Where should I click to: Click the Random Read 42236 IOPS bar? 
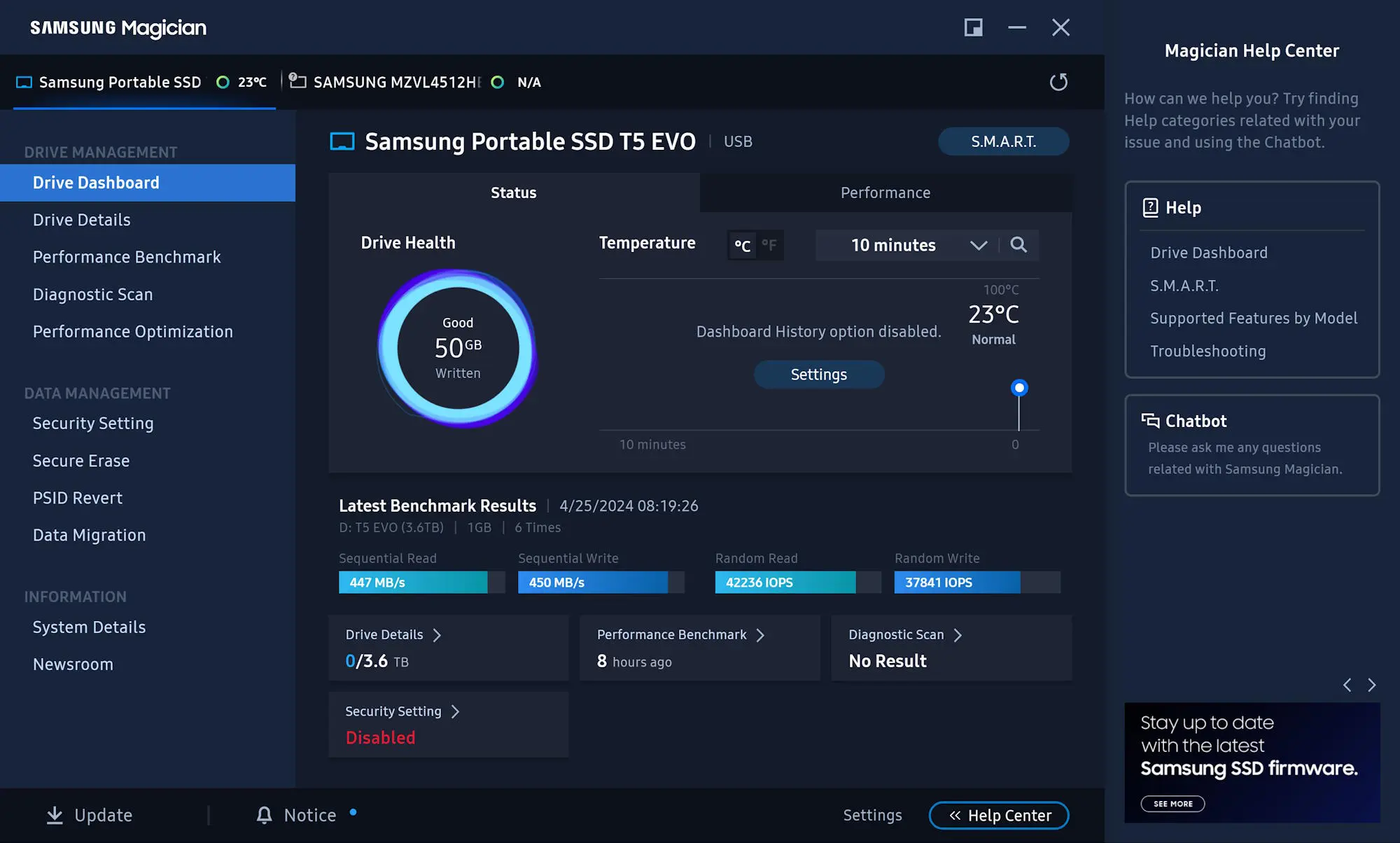pos(798,583)
